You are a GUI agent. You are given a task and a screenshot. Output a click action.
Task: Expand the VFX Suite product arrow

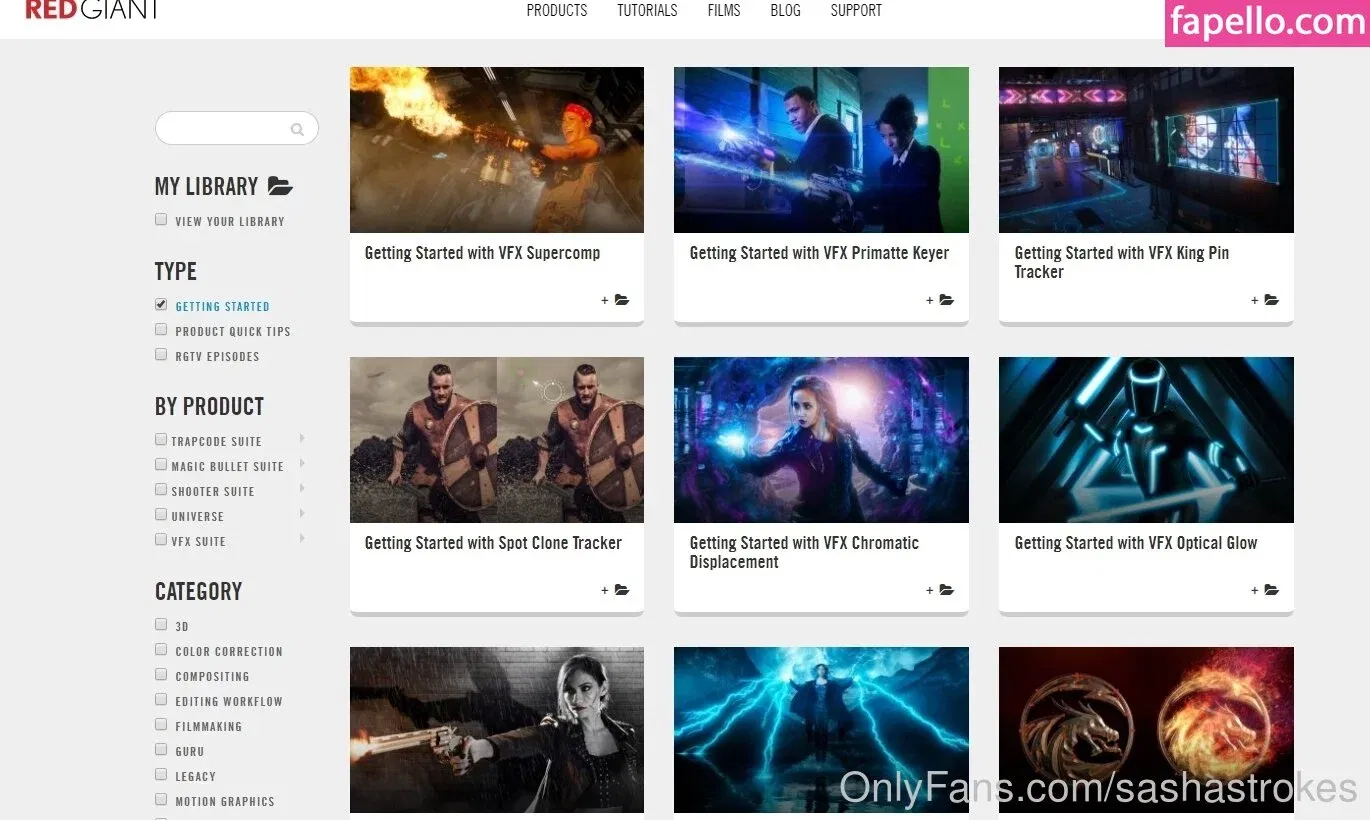[302, 539]
